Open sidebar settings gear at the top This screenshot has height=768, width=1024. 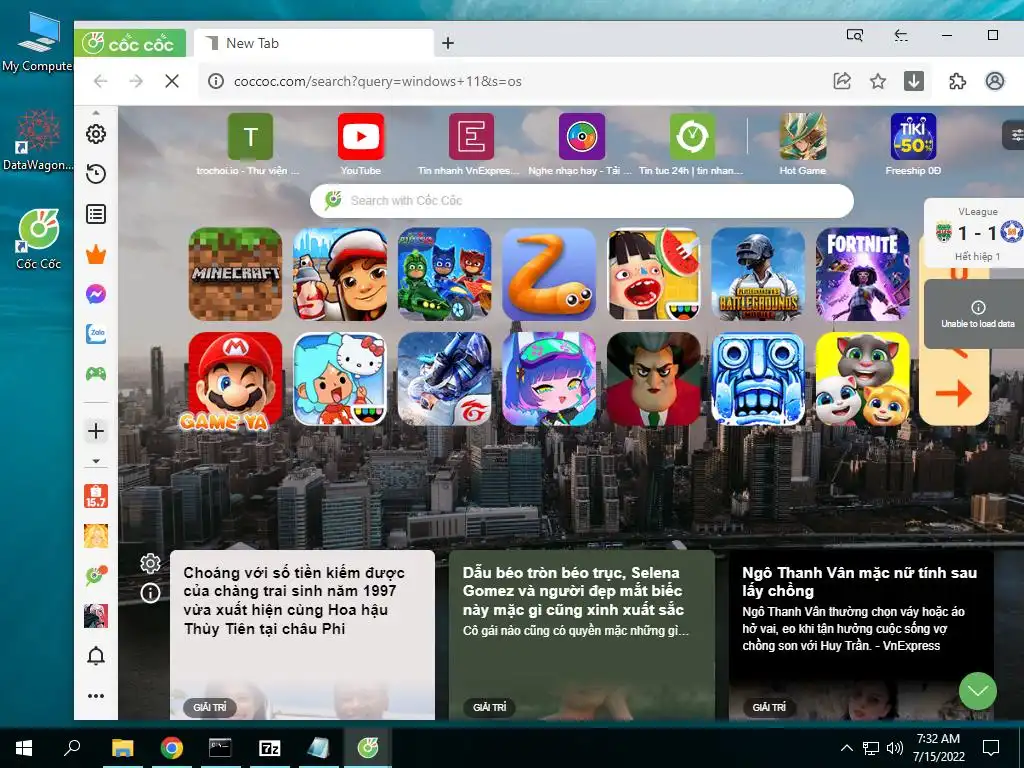[96, 134]
